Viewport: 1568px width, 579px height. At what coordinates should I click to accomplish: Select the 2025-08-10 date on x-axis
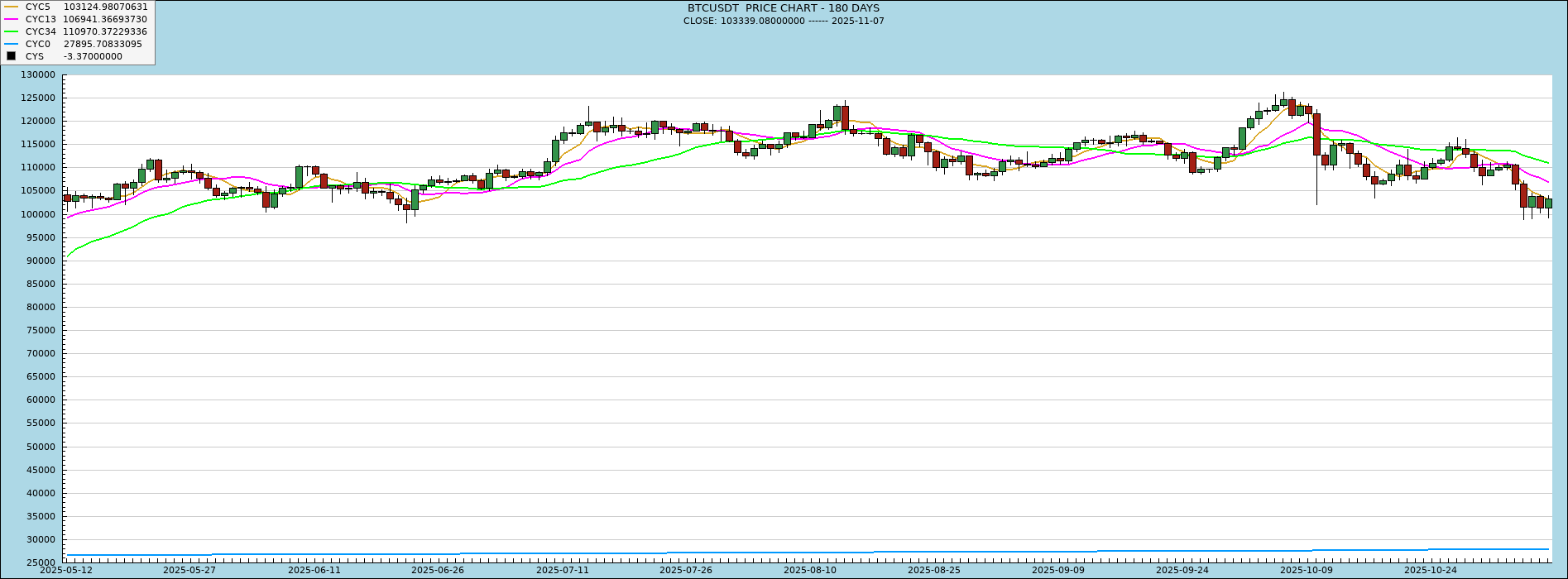pos(810,570)
